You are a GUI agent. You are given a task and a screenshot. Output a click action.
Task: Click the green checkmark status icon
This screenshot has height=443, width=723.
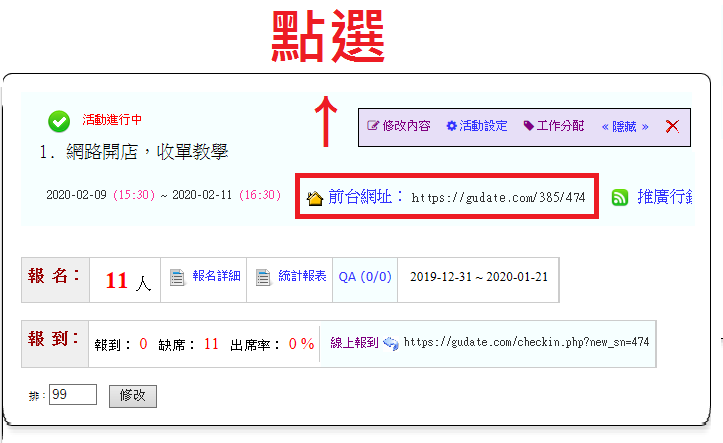(x=59, y=121)
